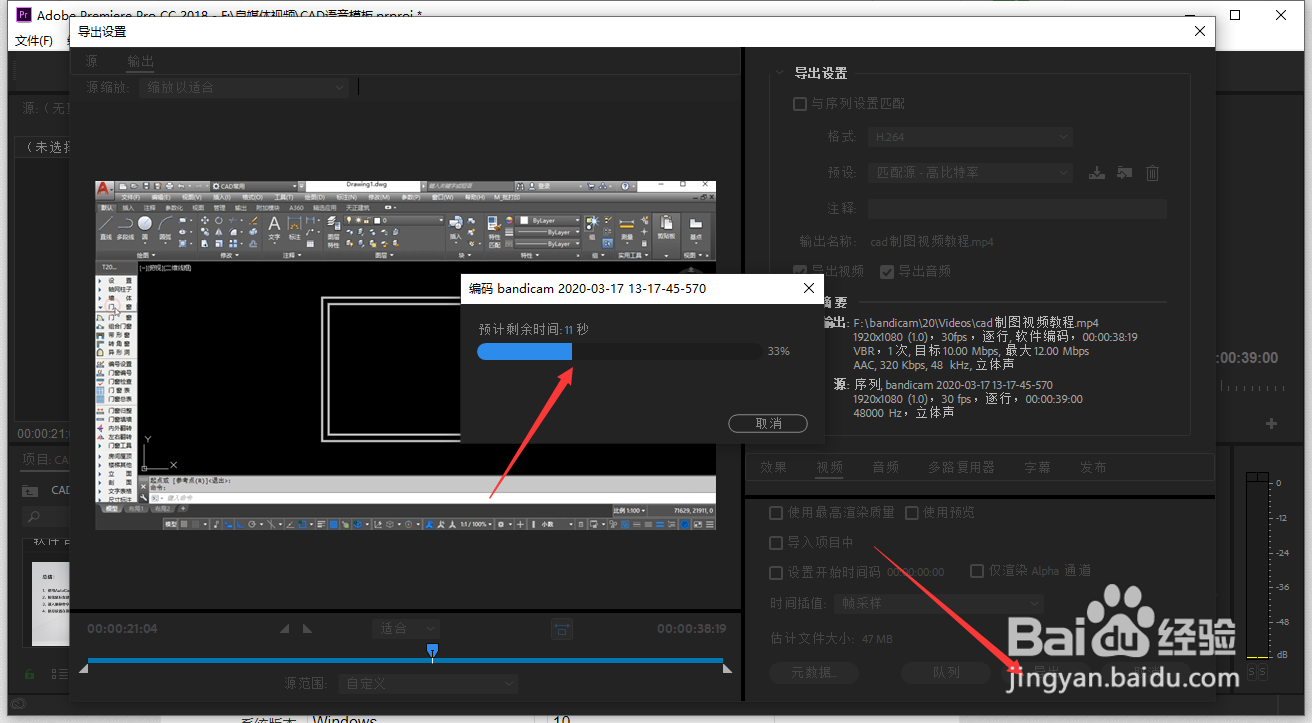Click start timecode value 00:00:00:00

click(x=916, y=573)
